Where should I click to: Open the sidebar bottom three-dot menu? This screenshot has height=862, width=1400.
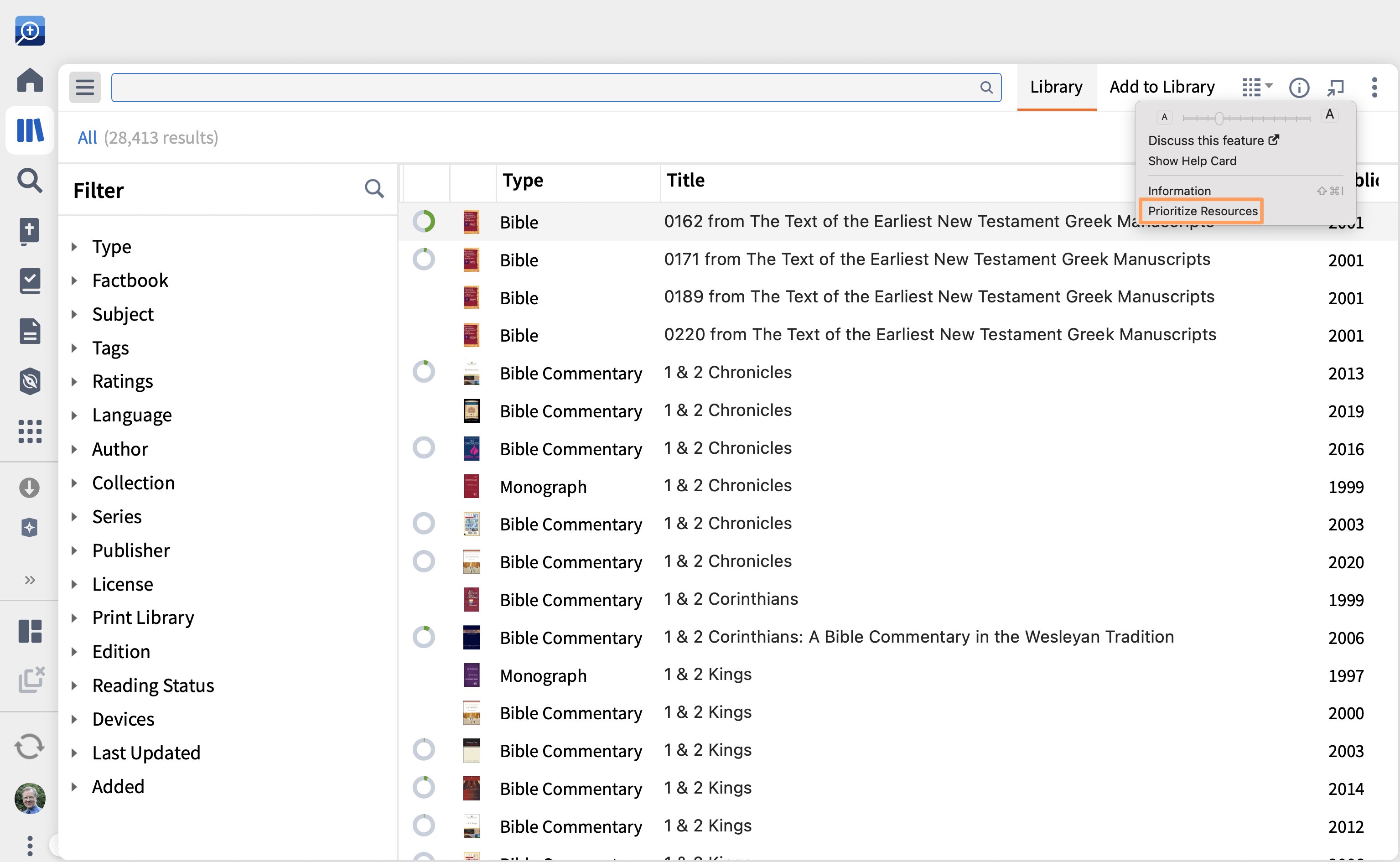click(30, 846)
